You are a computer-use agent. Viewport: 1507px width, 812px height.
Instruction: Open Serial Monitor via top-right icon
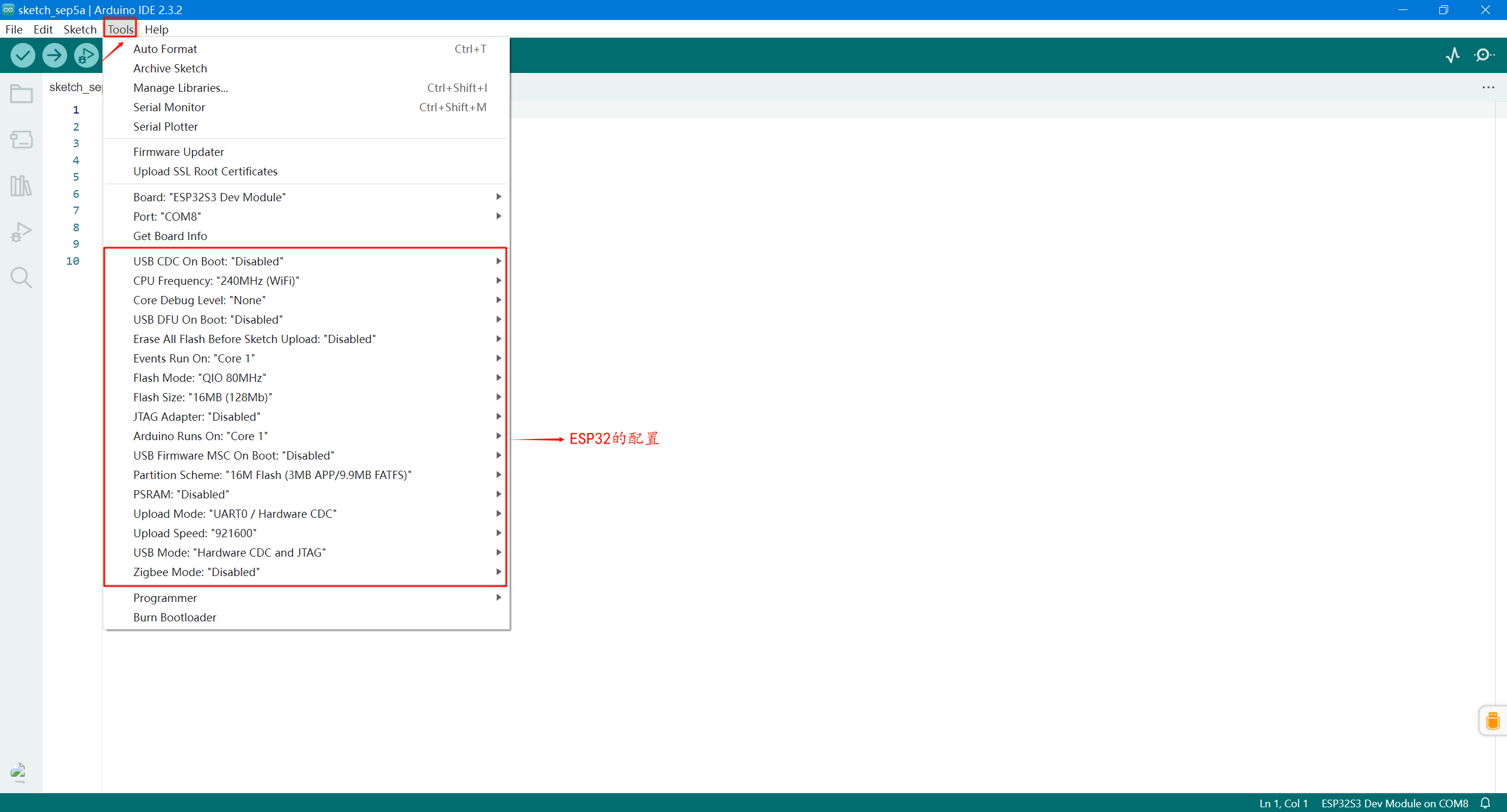click(x=1485, y=55)
